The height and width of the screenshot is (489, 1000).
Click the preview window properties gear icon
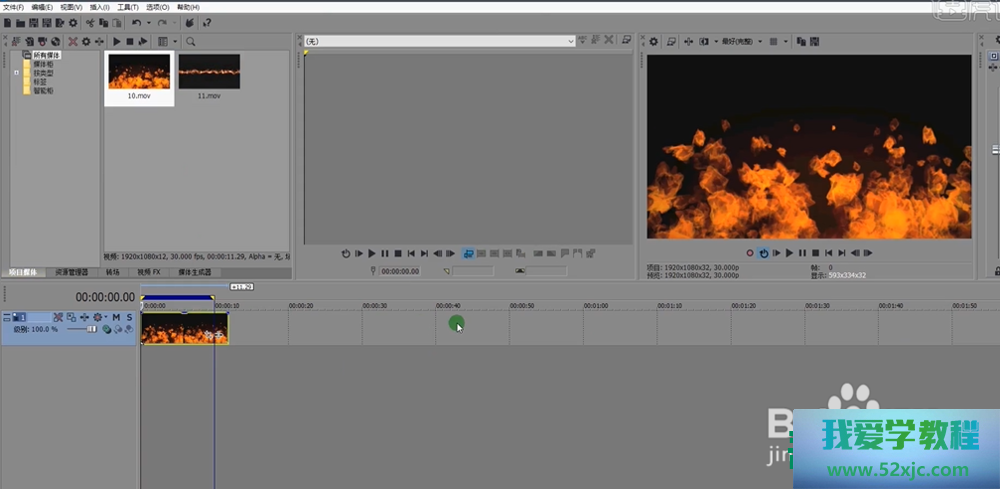tap(654, 41)
